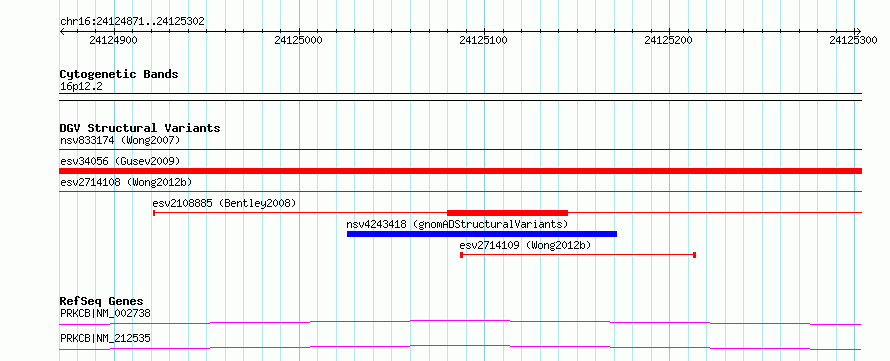Click the 24125100 ruler position label

484,40
